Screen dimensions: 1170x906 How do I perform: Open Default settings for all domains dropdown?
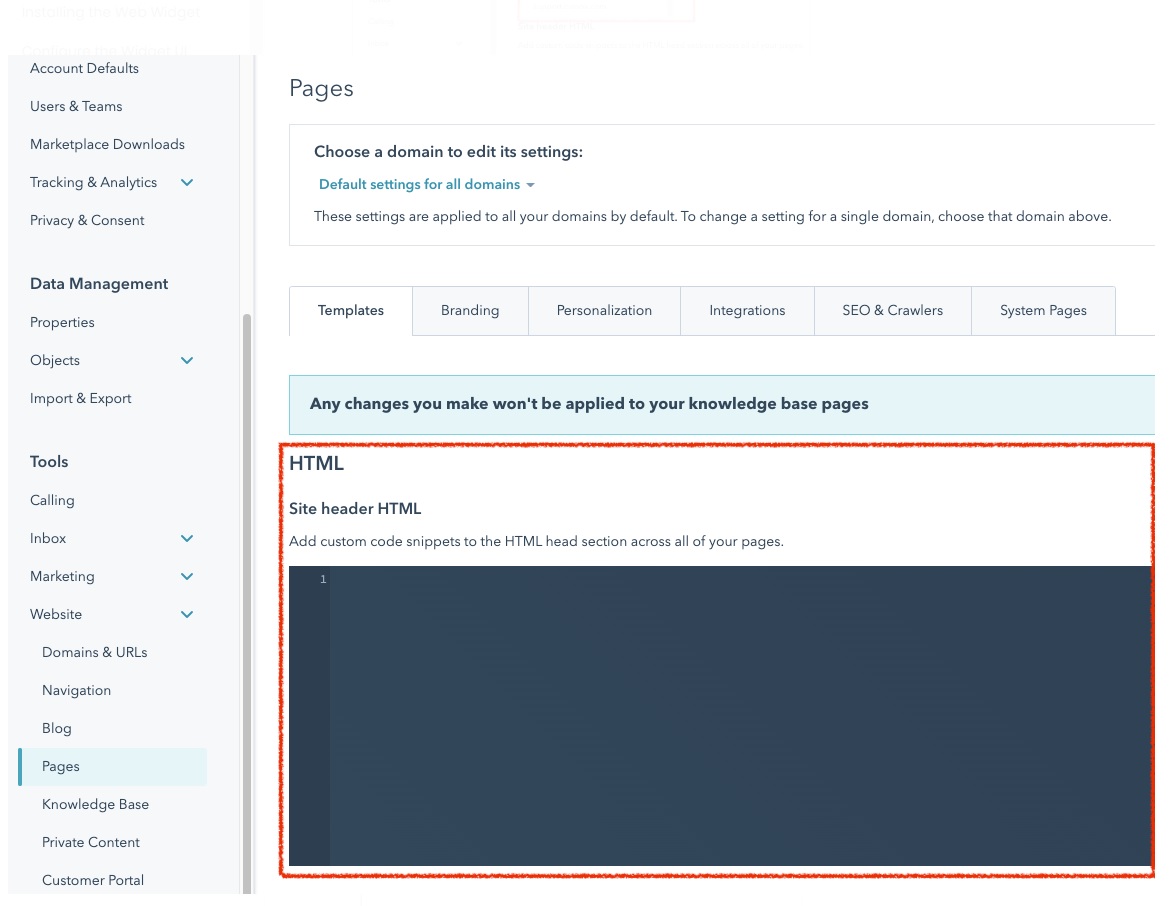tap(426, 184)
